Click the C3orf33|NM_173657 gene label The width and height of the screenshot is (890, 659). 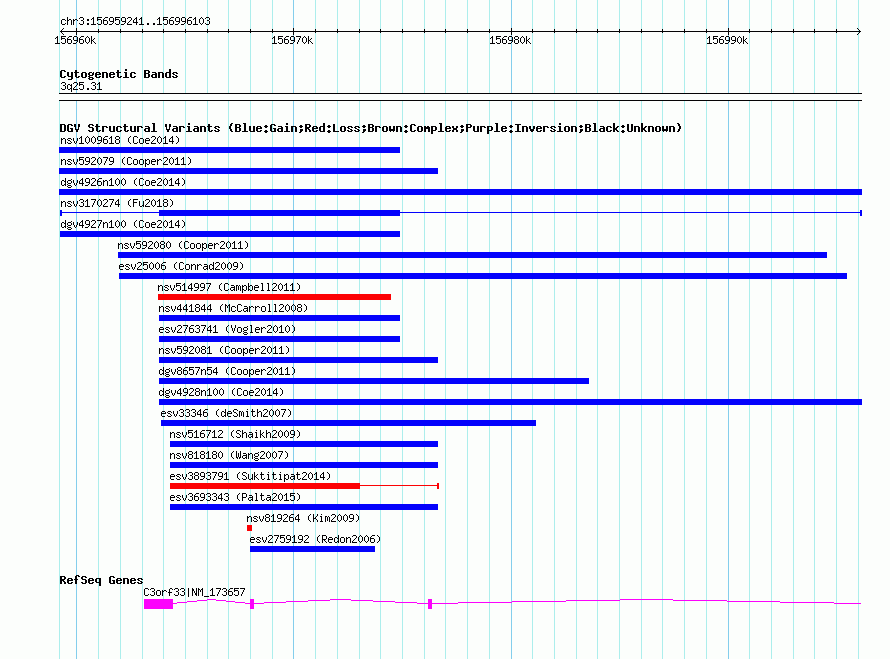click(194, 592)
